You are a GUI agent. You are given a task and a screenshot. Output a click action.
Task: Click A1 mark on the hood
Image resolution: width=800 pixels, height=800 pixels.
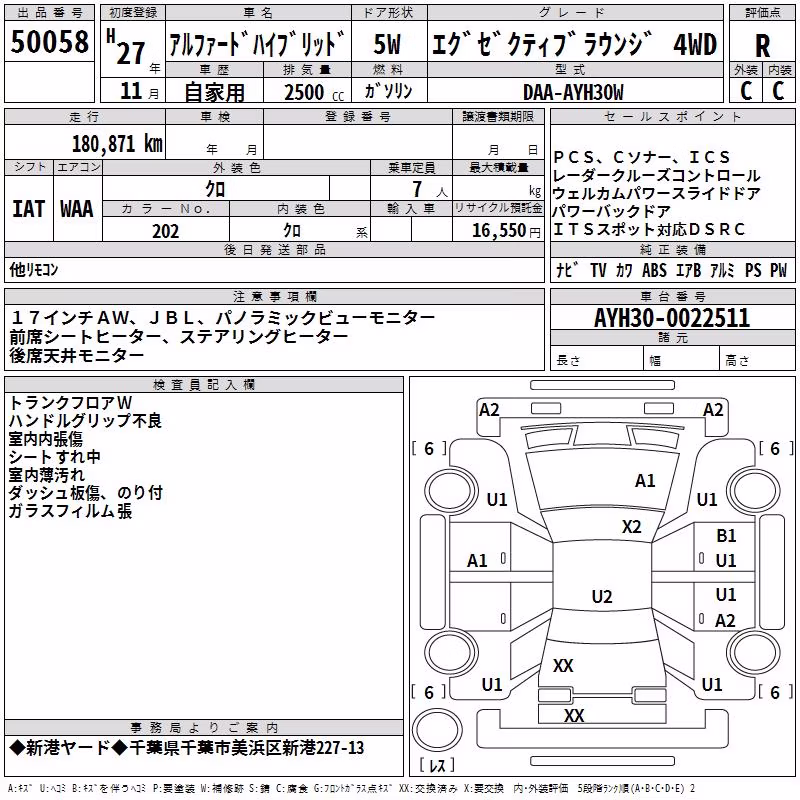[645, 481]
